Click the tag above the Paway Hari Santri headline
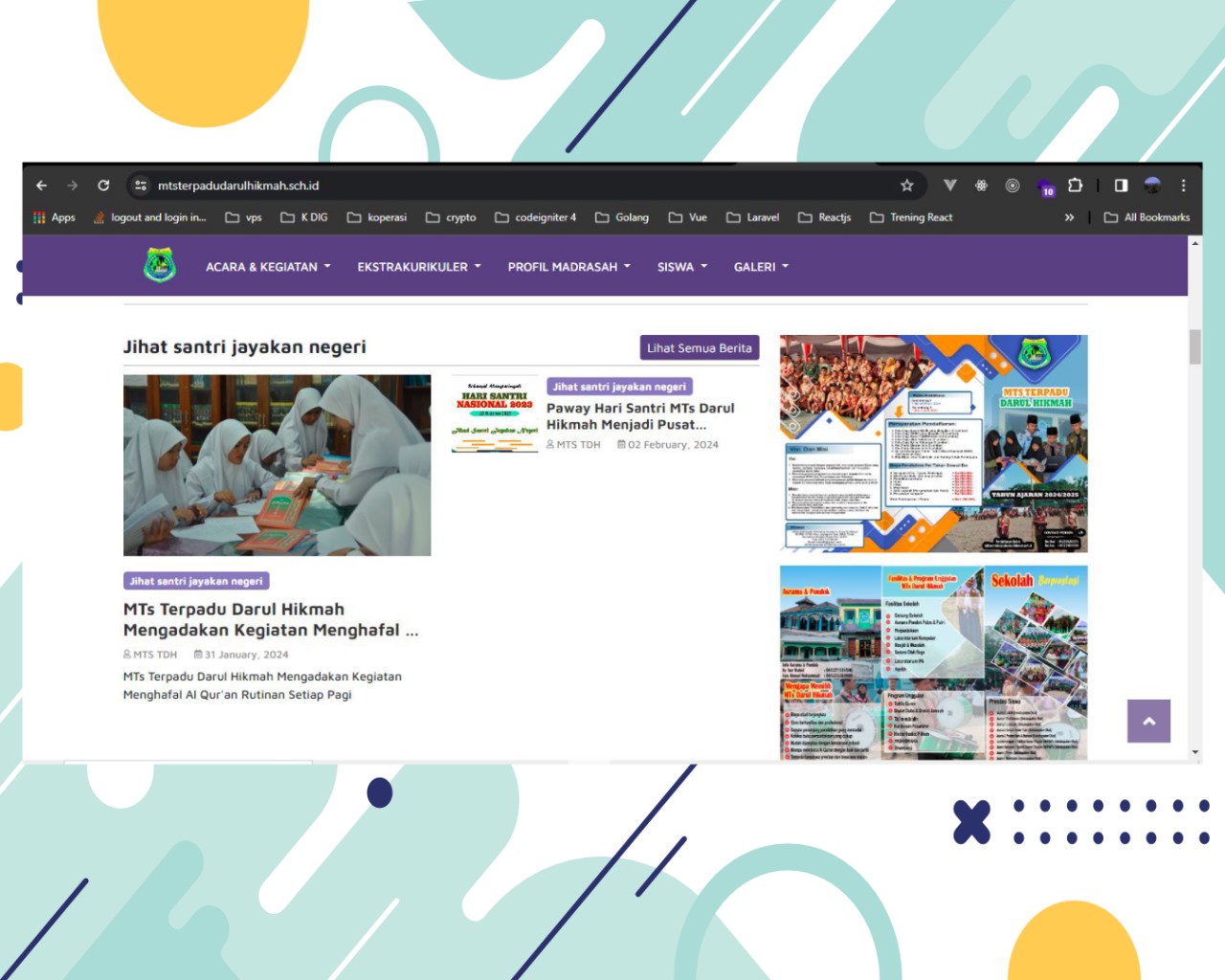 [x=619, y=387]
